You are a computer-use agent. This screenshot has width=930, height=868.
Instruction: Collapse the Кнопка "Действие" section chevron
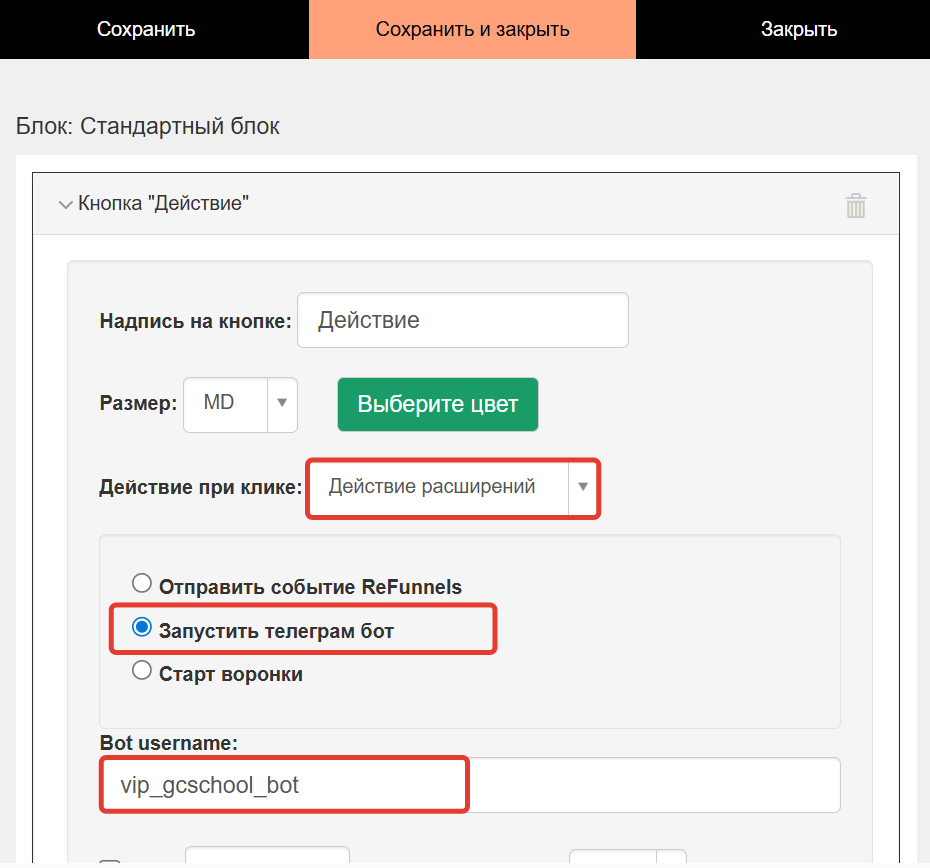66,204
